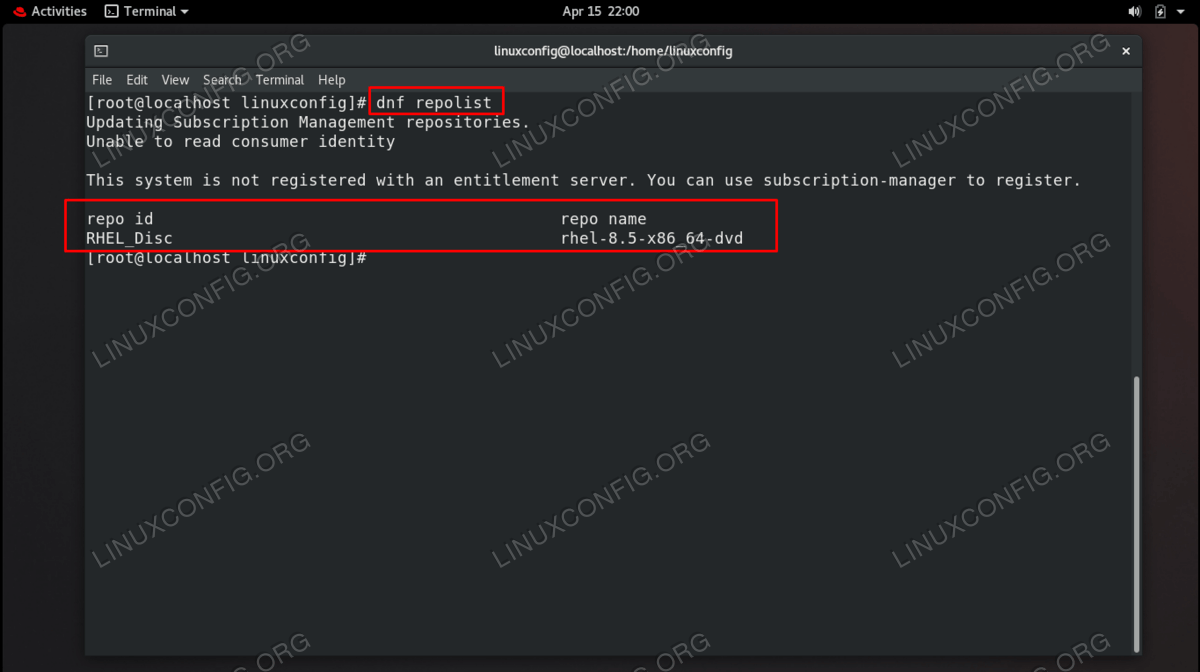Click 'This system is not registered' line

pos(584,181)
